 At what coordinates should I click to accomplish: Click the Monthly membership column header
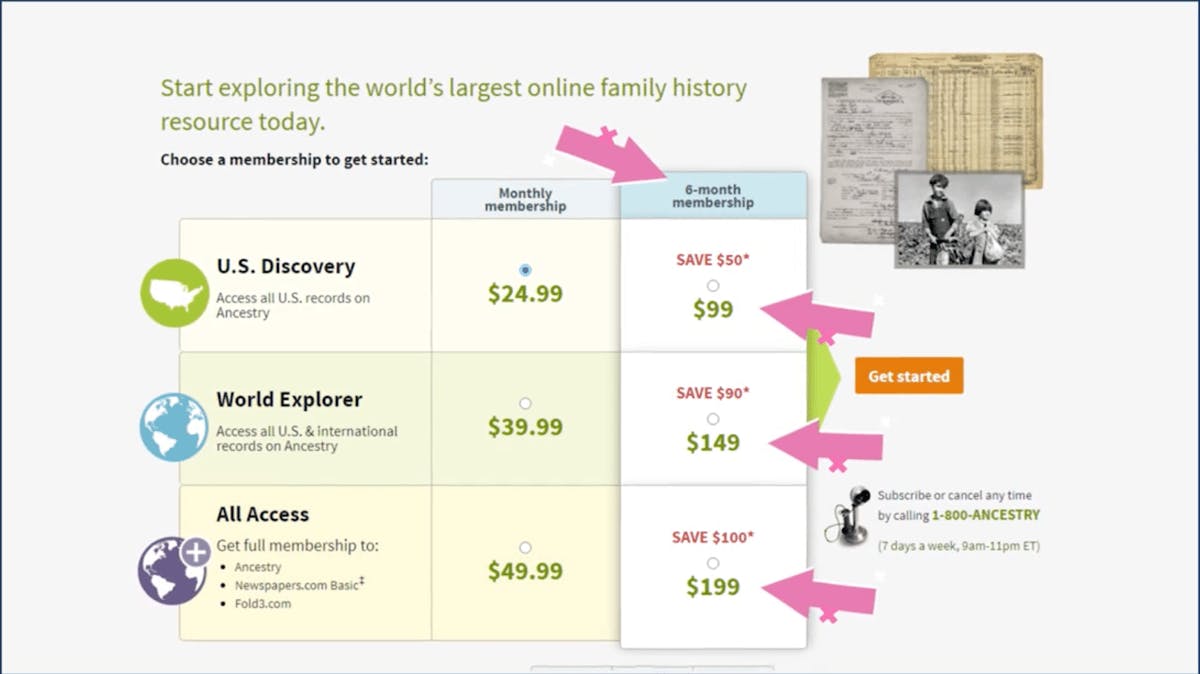pyautogui.click(x=525, y=200)
